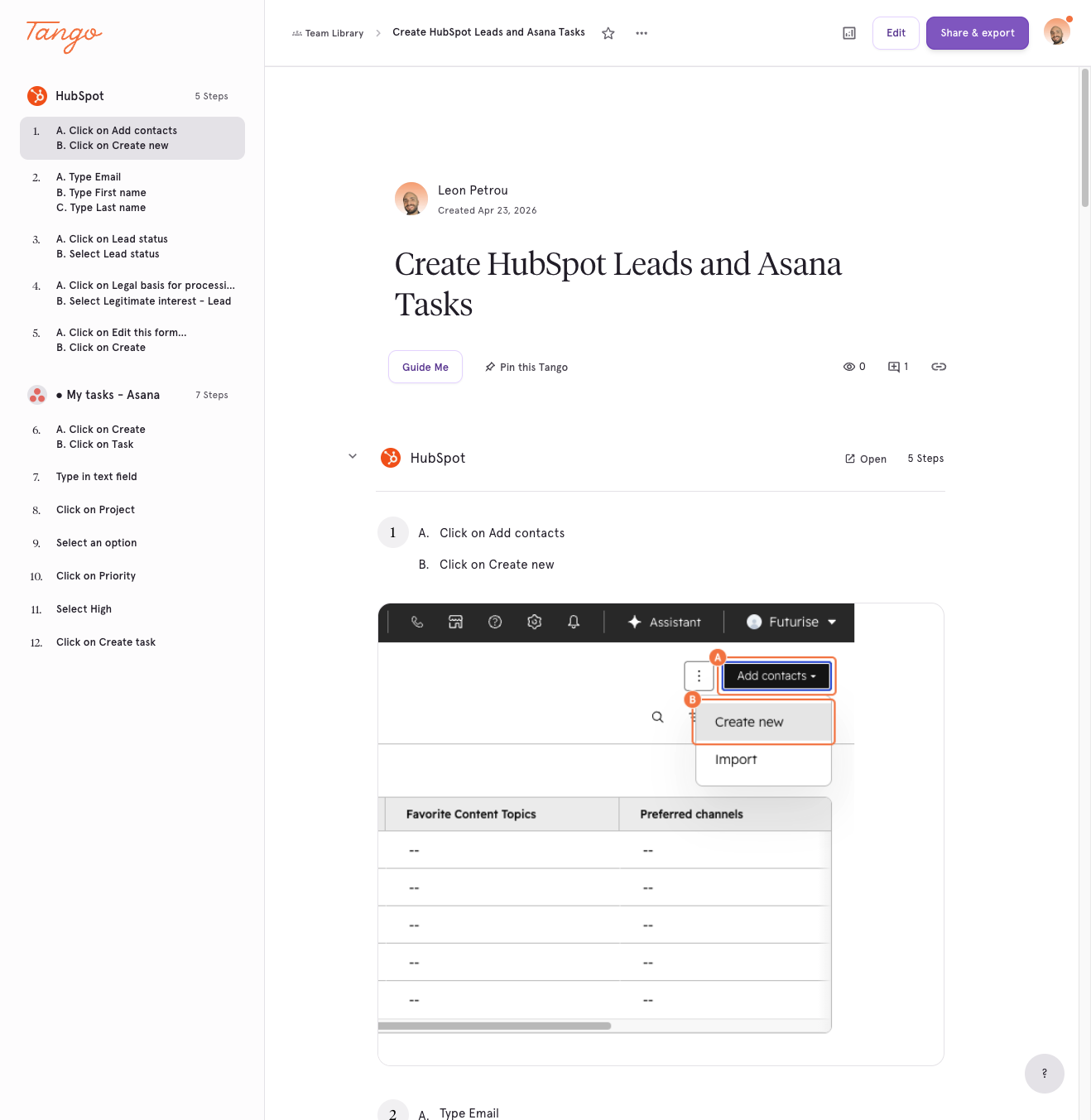Click the page vertical scrollbar
The image size is (1091, 1120).
(x=1085, y=137)
